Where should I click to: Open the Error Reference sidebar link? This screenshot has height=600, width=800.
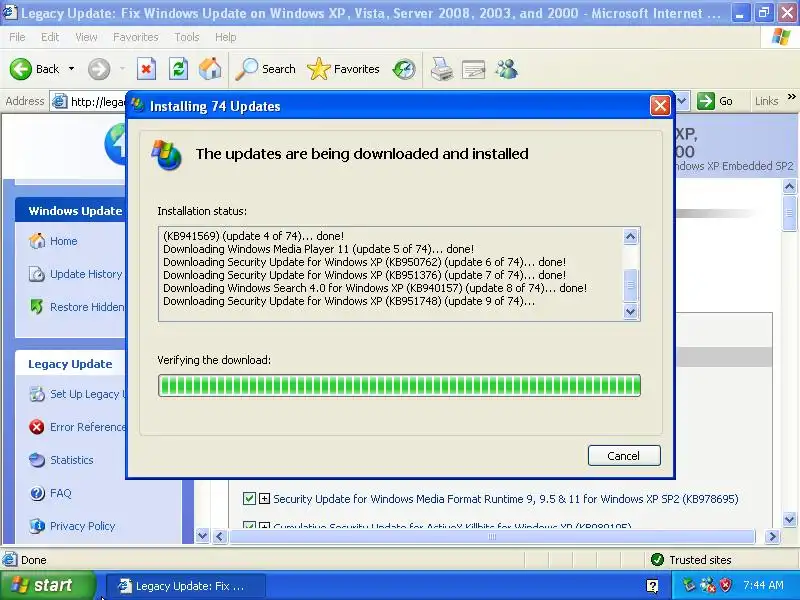pos(87,427)
